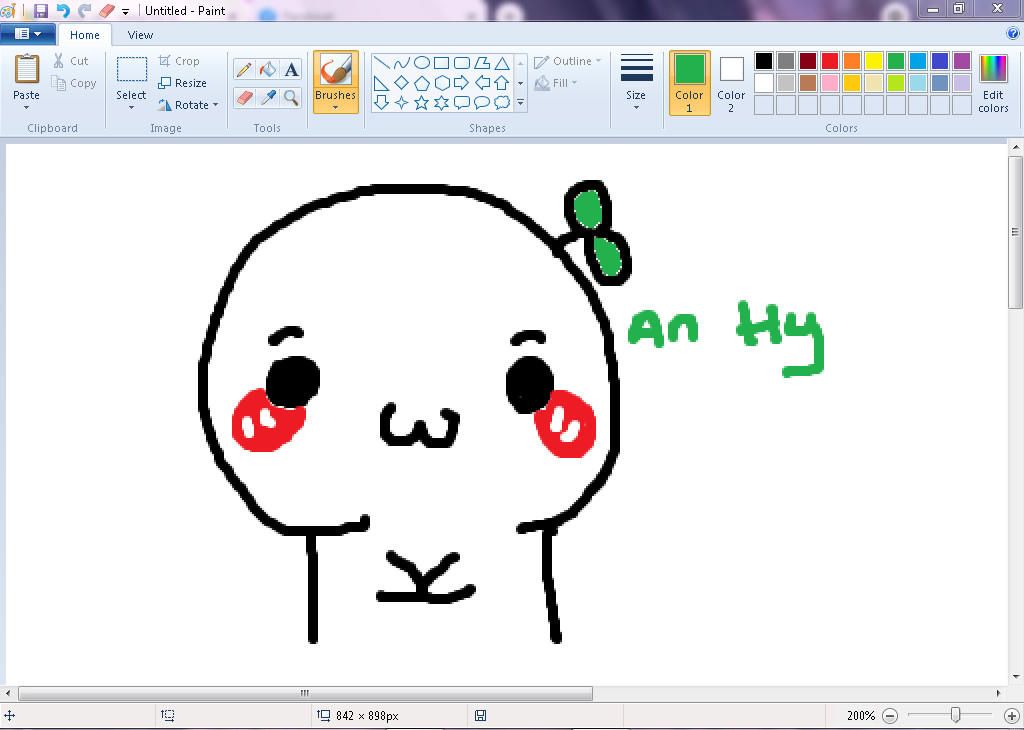Click Undo in quick access toolbar
Image resolution: width=1024 pixels, height=730 pixels.
(63, 10)
